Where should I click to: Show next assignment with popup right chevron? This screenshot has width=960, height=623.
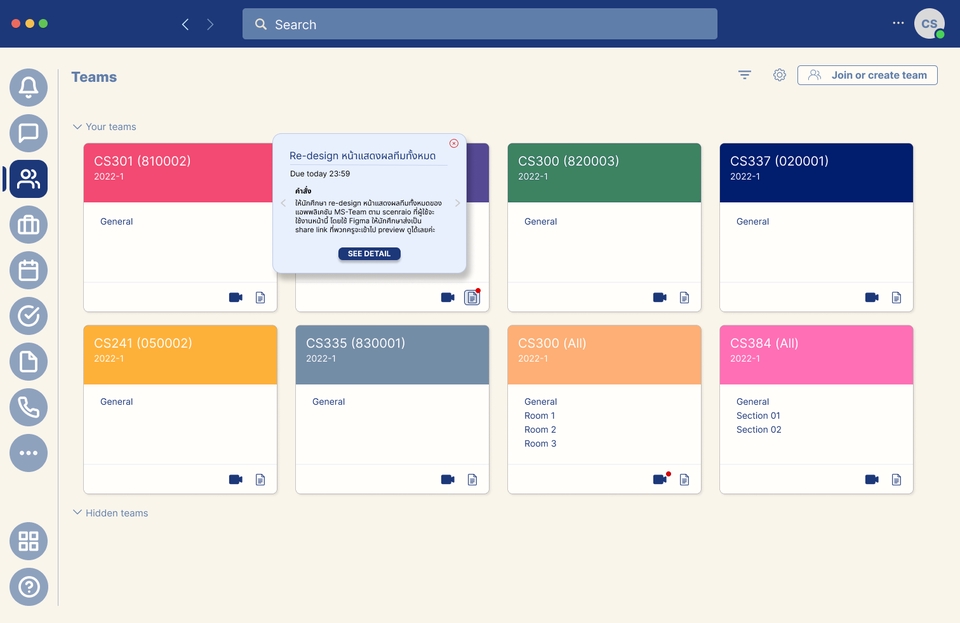tap(457, 203)
